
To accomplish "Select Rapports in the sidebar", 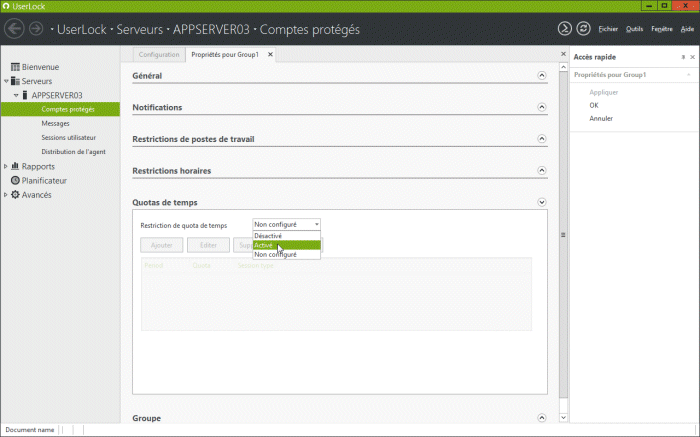I will (x=38, y=166).
